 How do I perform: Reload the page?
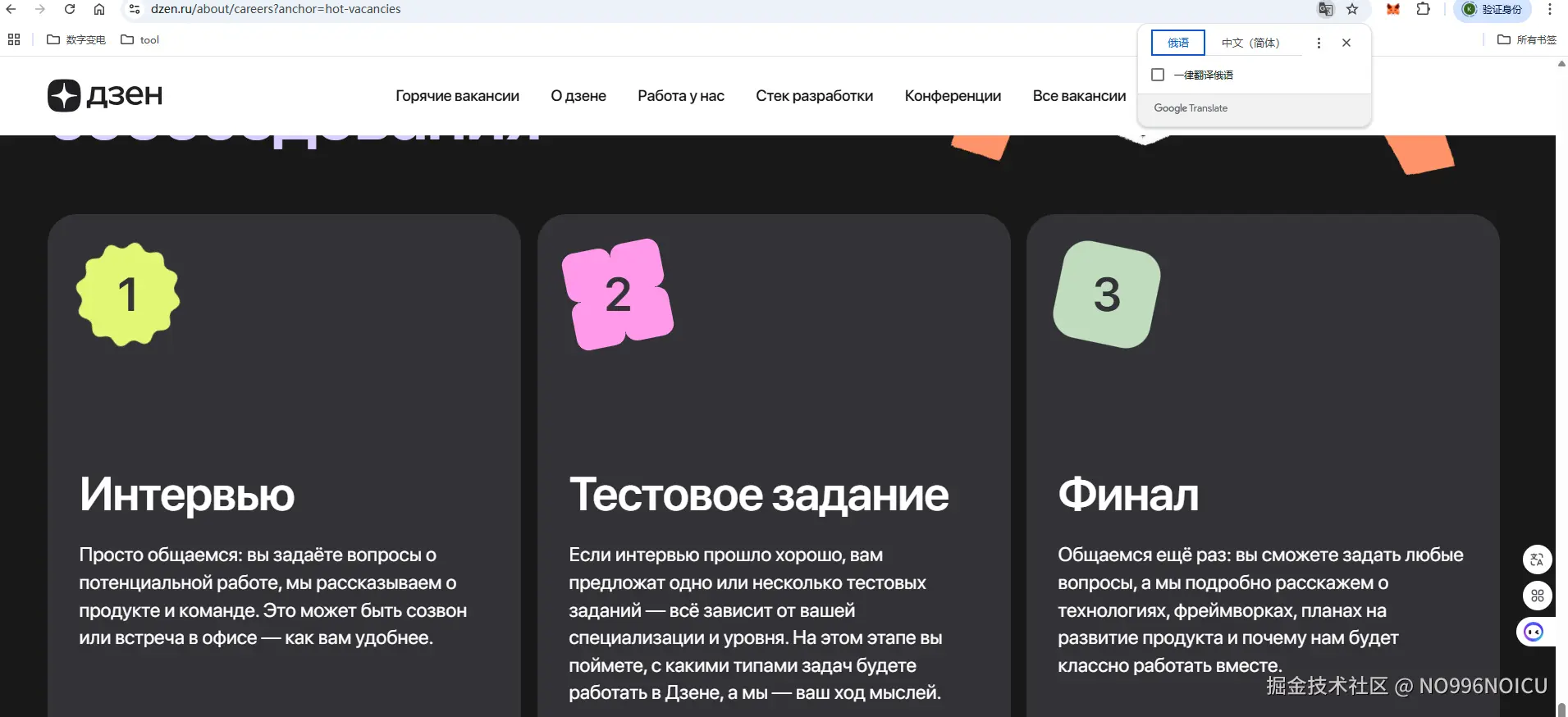pos(70,9)
